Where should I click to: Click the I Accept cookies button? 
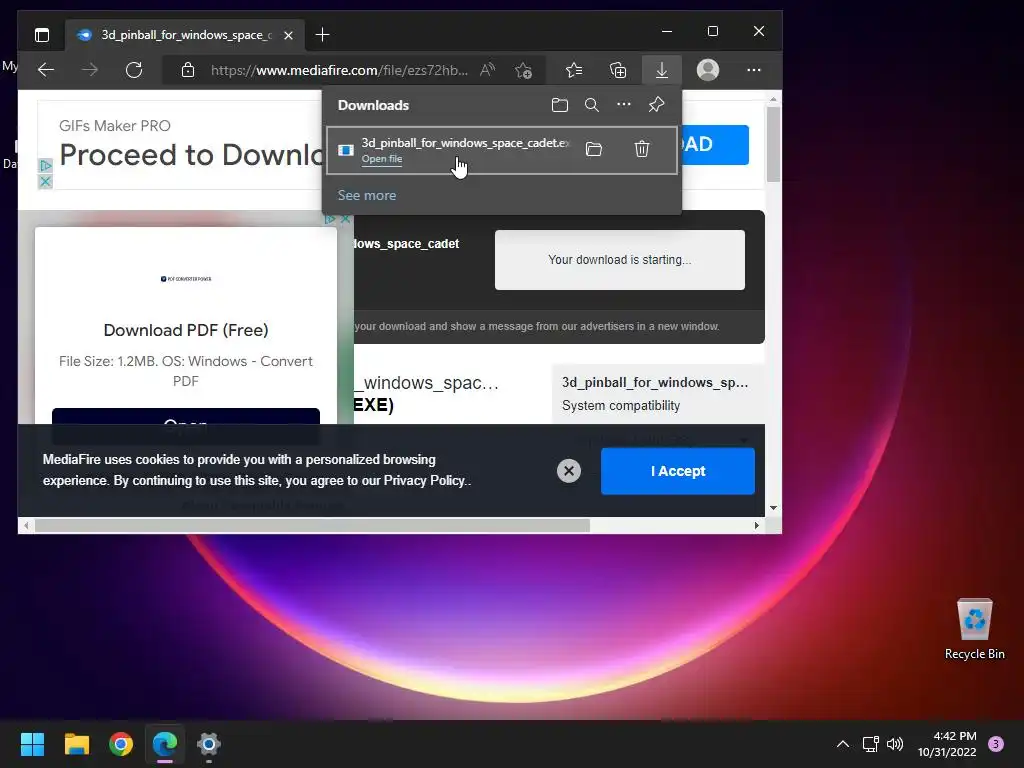point(678,471)
